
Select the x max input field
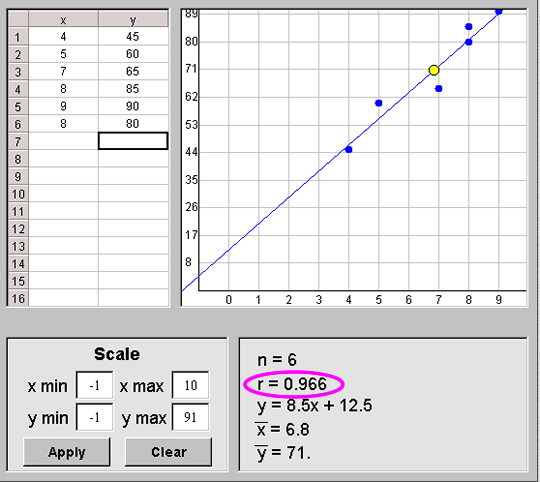[x=190, y=385]
